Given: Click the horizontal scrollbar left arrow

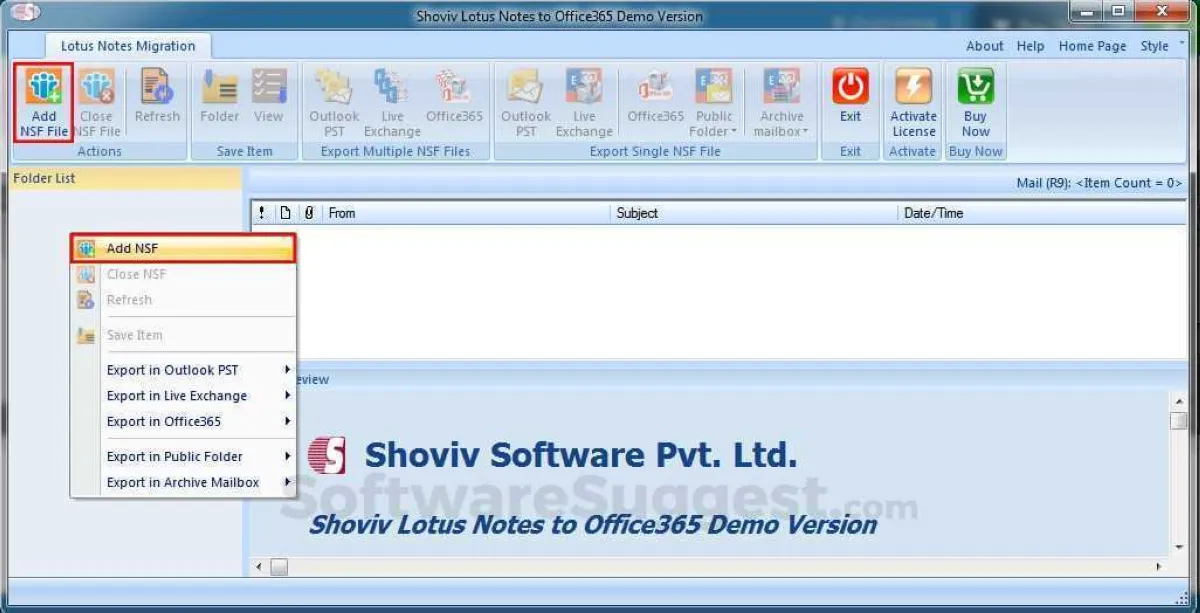Looking at the screenshot, I should (x=260, y=567).
